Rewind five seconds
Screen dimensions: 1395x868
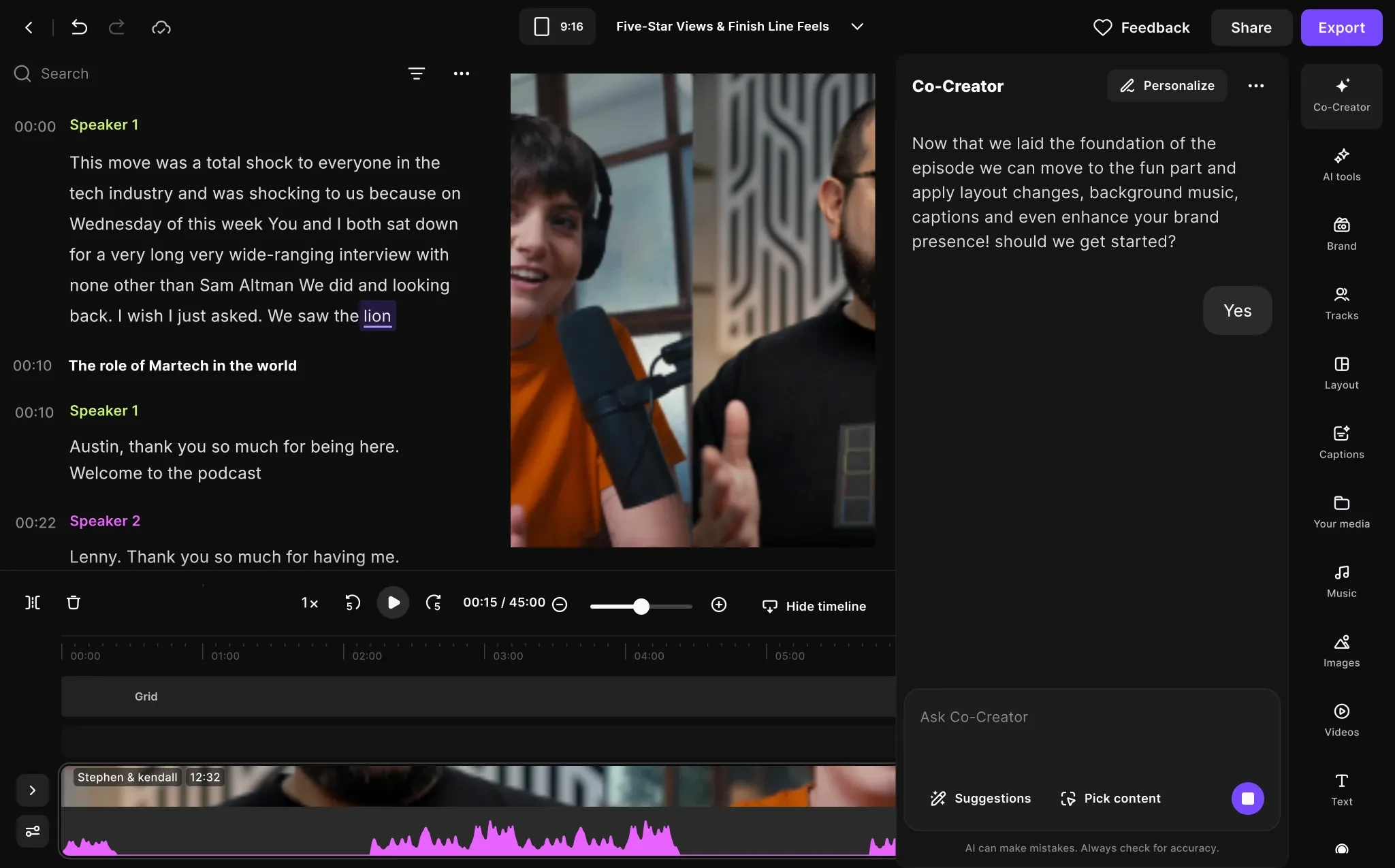click(352, 603)
